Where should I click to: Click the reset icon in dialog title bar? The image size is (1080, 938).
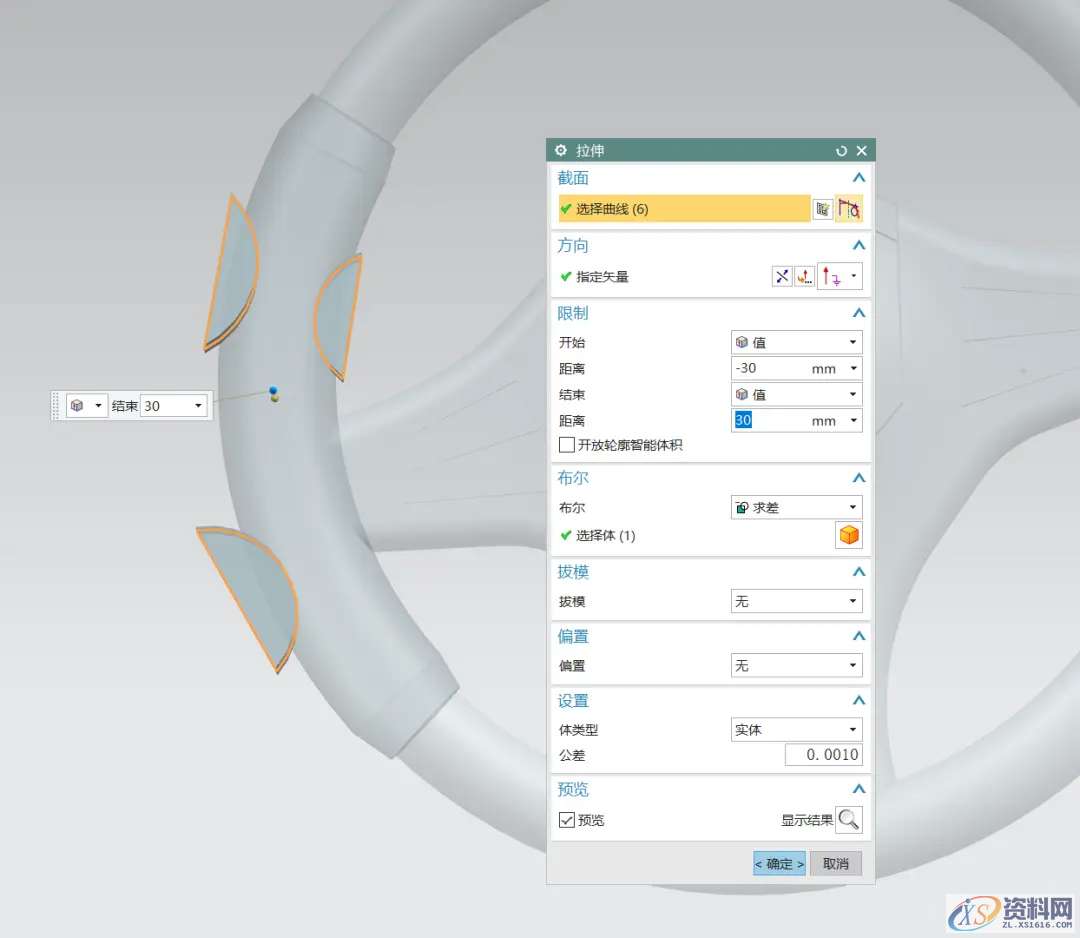pyautogui.click(x=841, y=151)
